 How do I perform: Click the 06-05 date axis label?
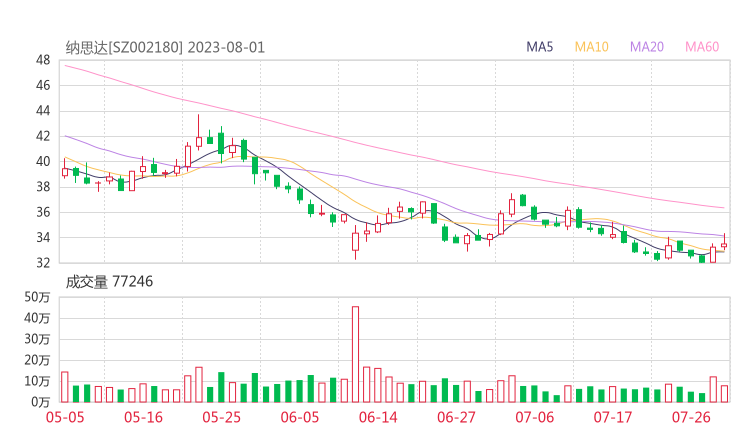point(300,417)
